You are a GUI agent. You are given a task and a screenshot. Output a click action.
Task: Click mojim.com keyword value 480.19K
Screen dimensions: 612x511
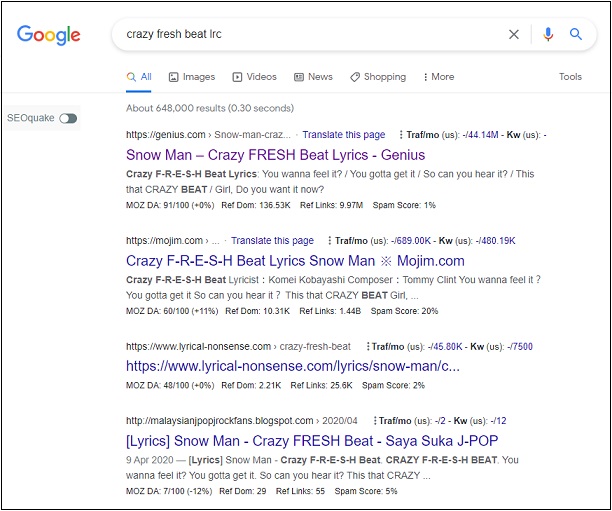pos(497,240)
